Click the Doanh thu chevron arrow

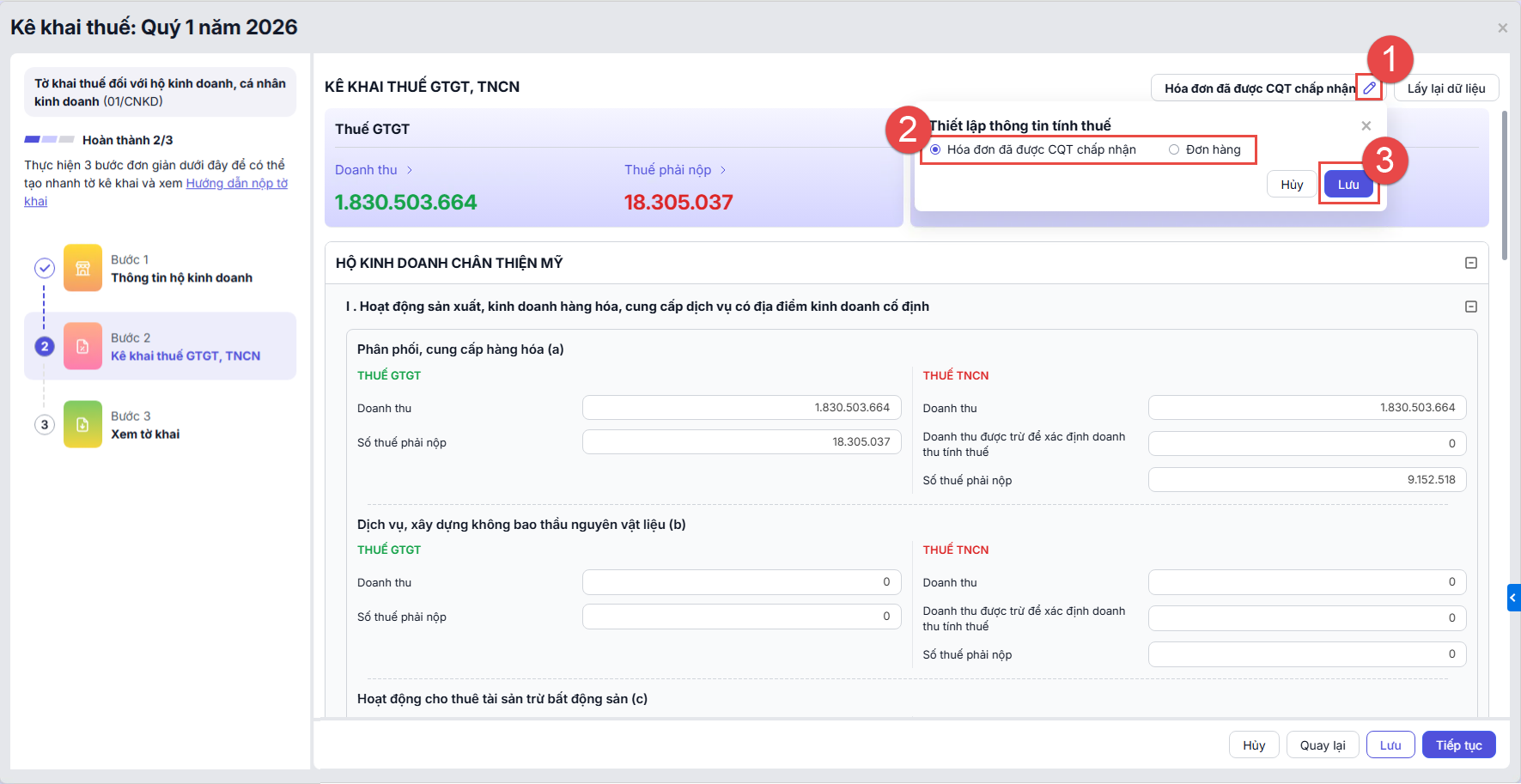pos(410,170)
